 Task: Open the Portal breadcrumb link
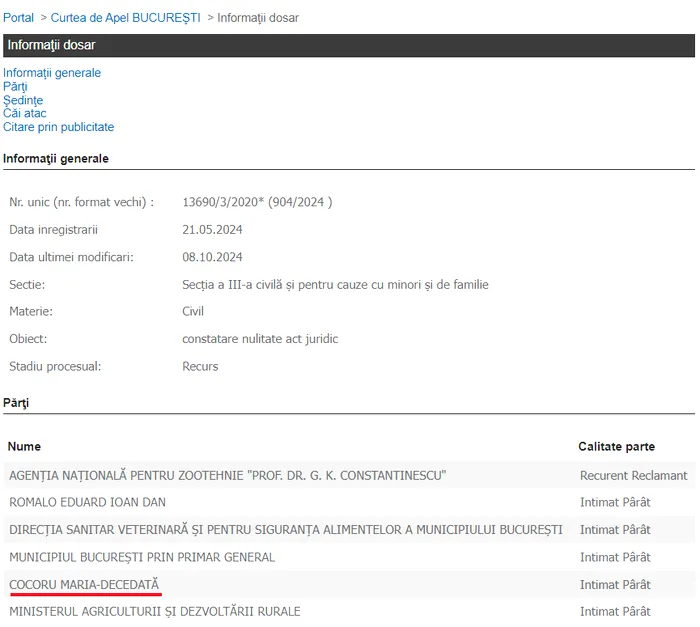coord(18,18)
